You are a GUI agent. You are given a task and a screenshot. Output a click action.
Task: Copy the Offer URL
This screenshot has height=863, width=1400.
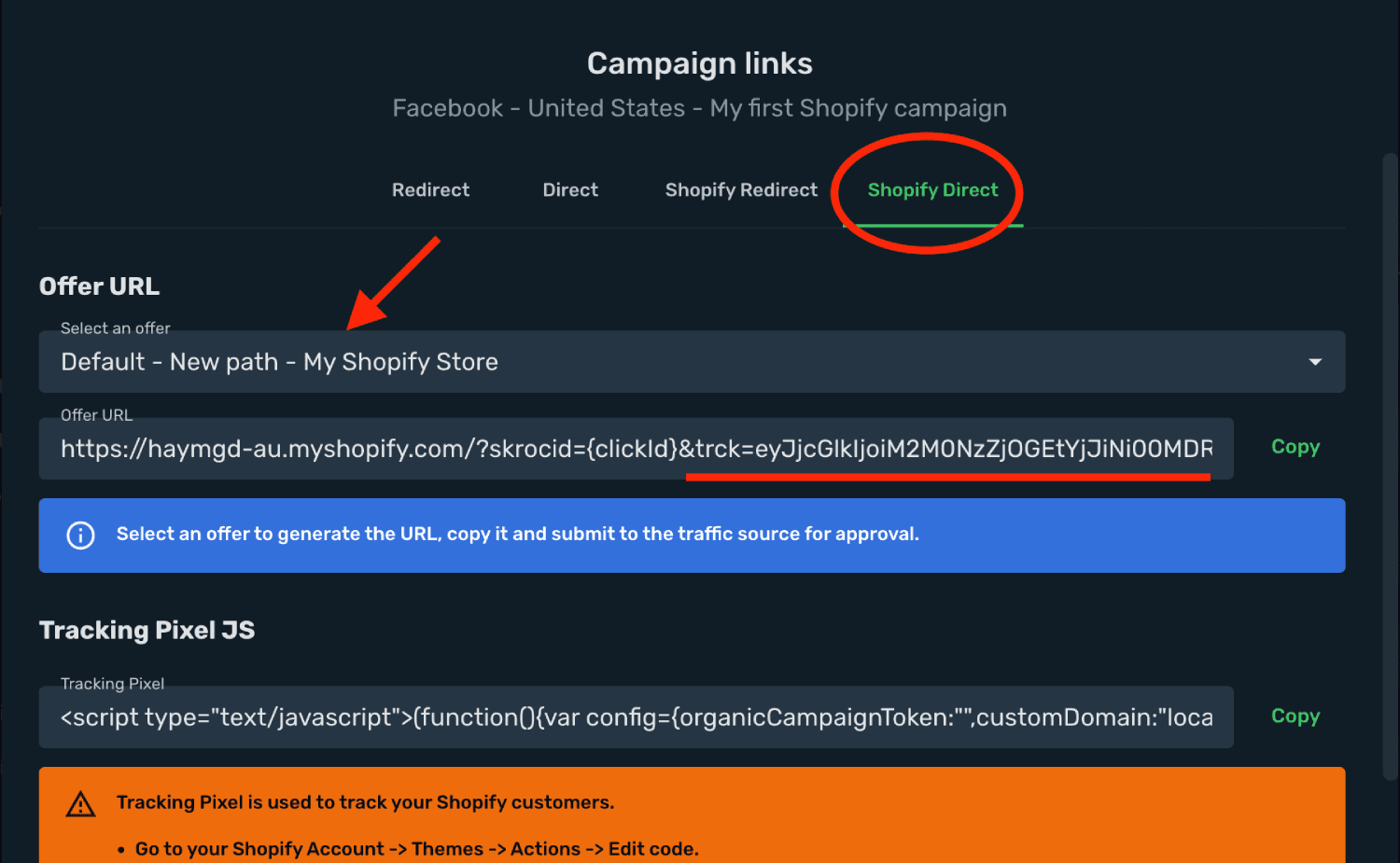[1295, 447]
